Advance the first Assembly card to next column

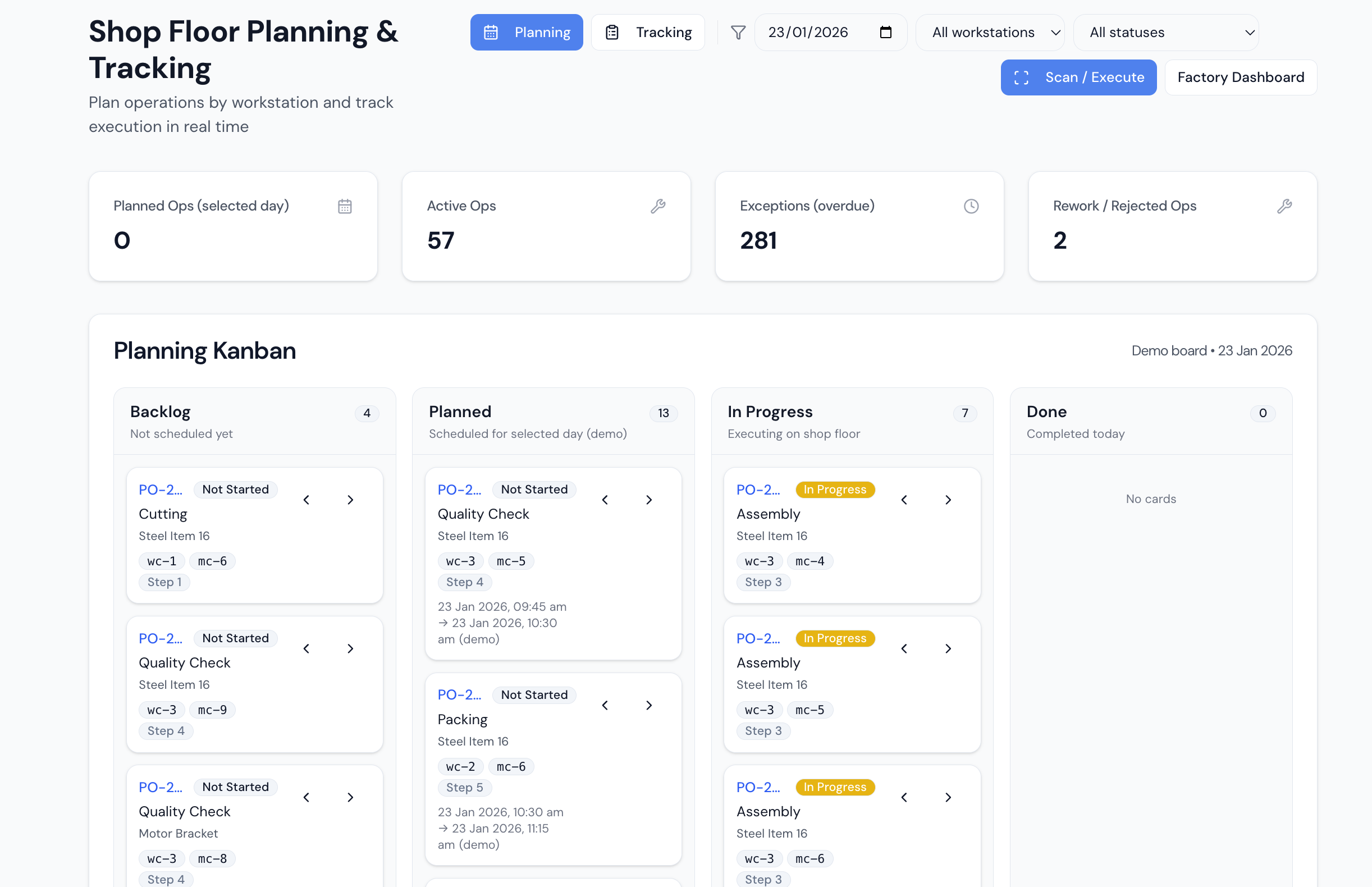tap(948, 500)
